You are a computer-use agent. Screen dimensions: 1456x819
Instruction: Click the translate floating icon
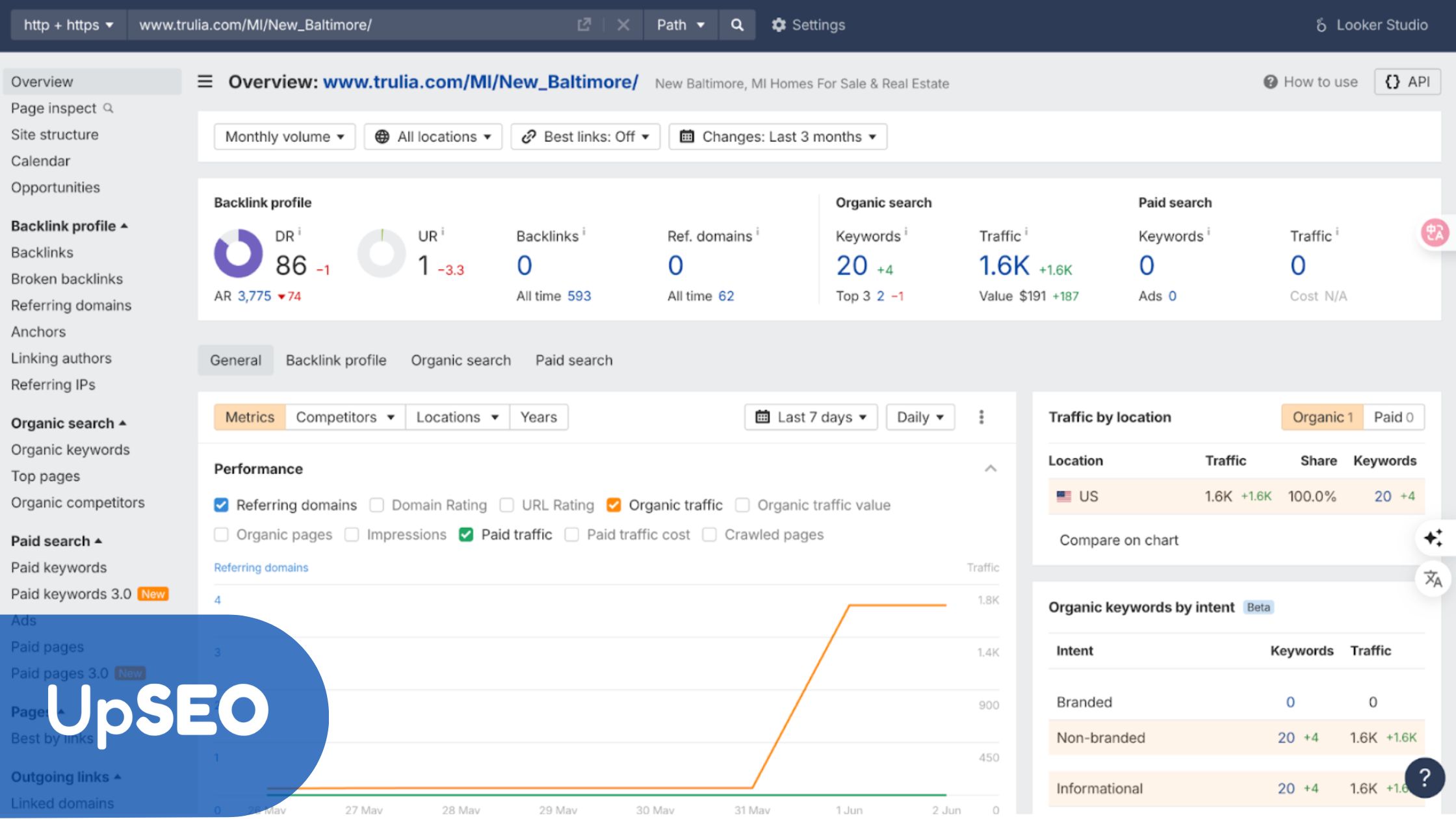1433,578
